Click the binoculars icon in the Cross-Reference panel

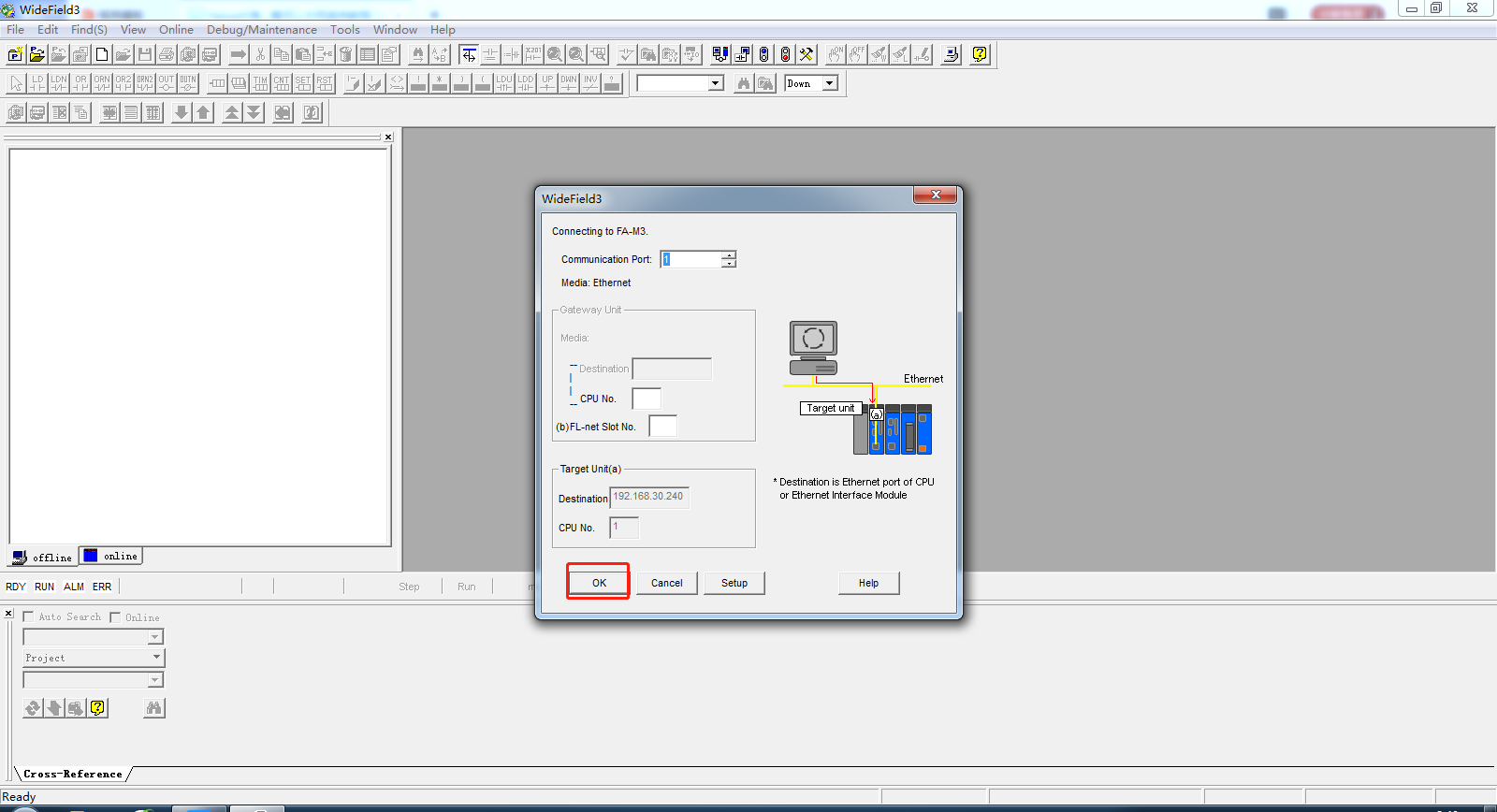tap(154, 708)
